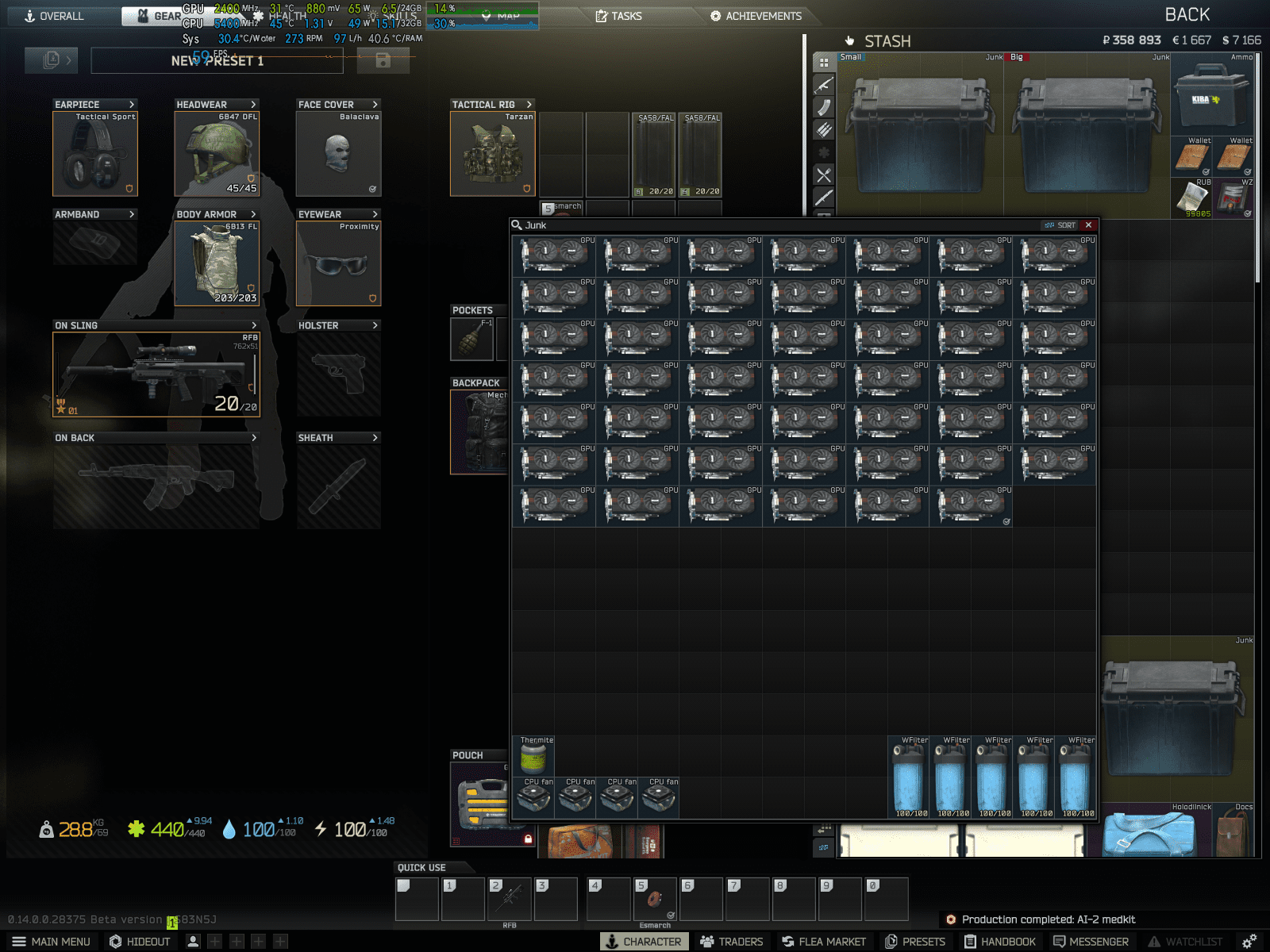Viewport: 1270px width, 952px height.
Task: Expand the FACE COVER slot chevron
Action: [375, 105]
